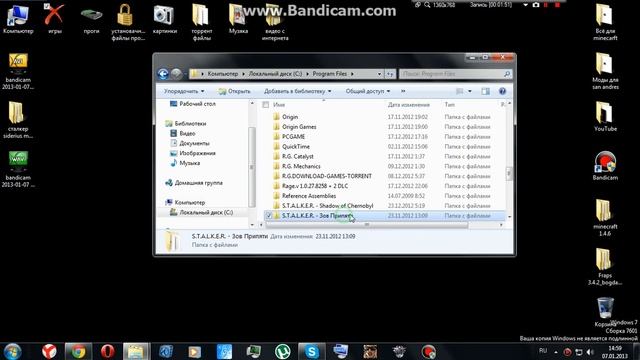Select the Корзина recycle bin desktop icon

(605, 312)
